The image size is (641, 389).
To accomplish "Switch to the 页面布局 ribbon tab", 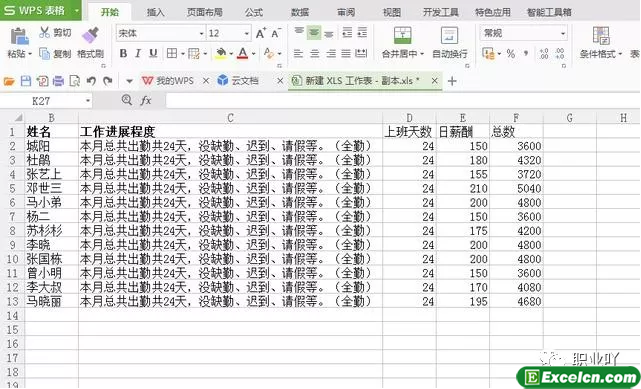I will pos(205,12).
